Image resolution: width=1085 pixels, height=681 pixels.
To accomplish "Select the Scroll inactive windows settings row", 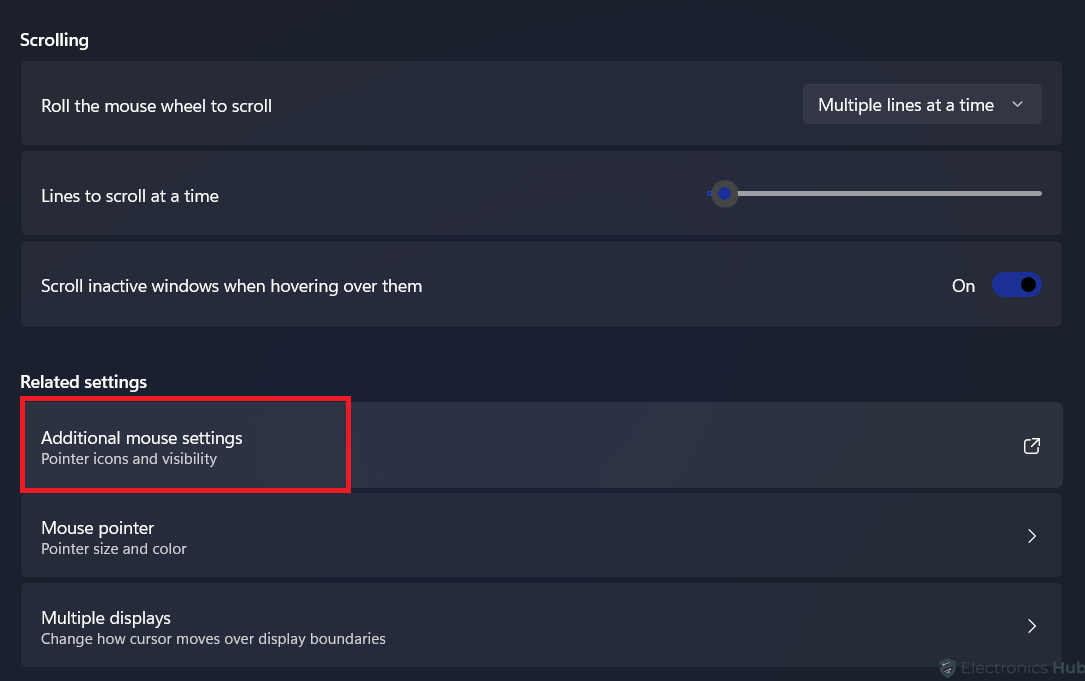I will [x=540, y=285].
